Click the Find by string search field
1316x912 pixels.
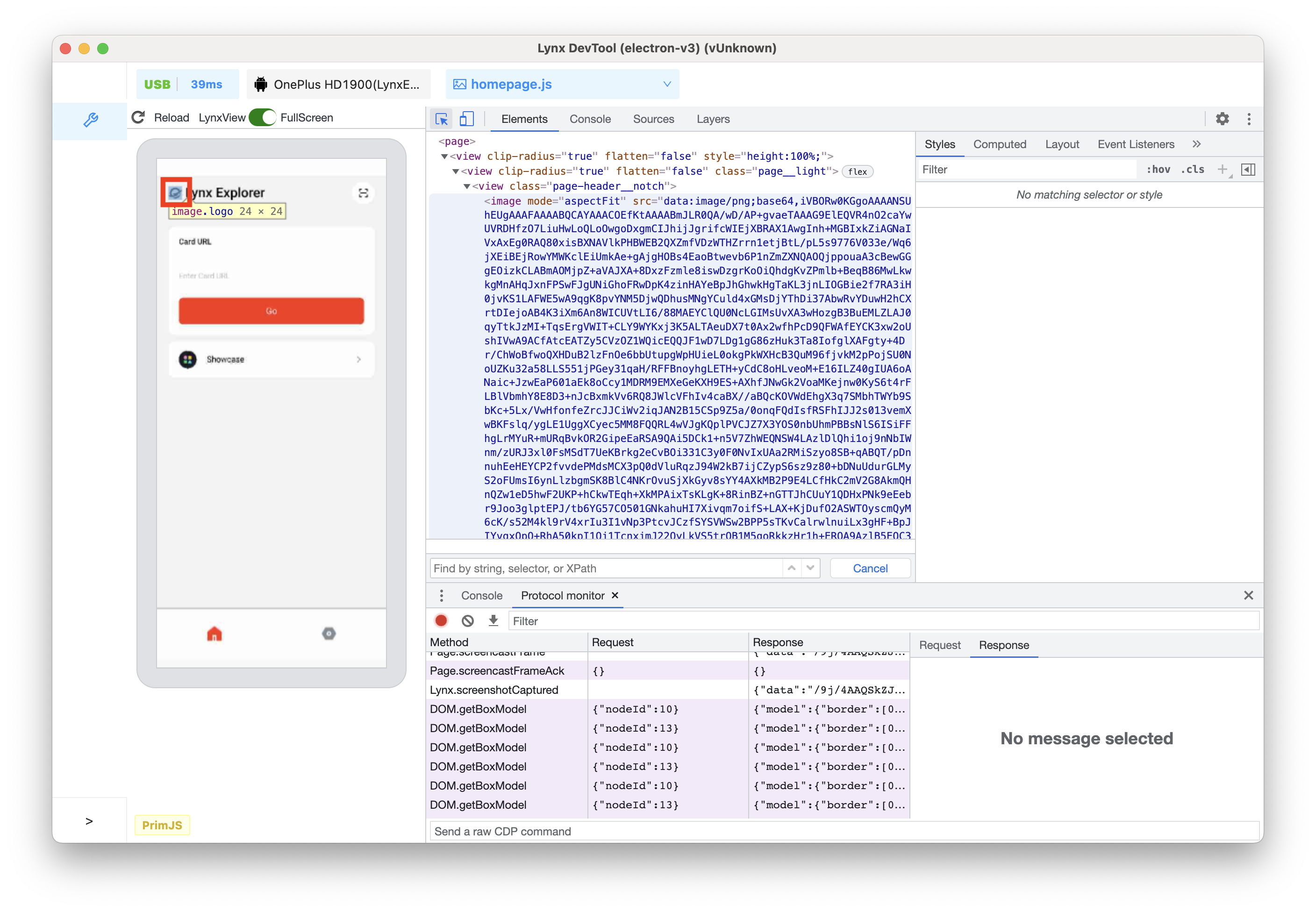point(606,569)
